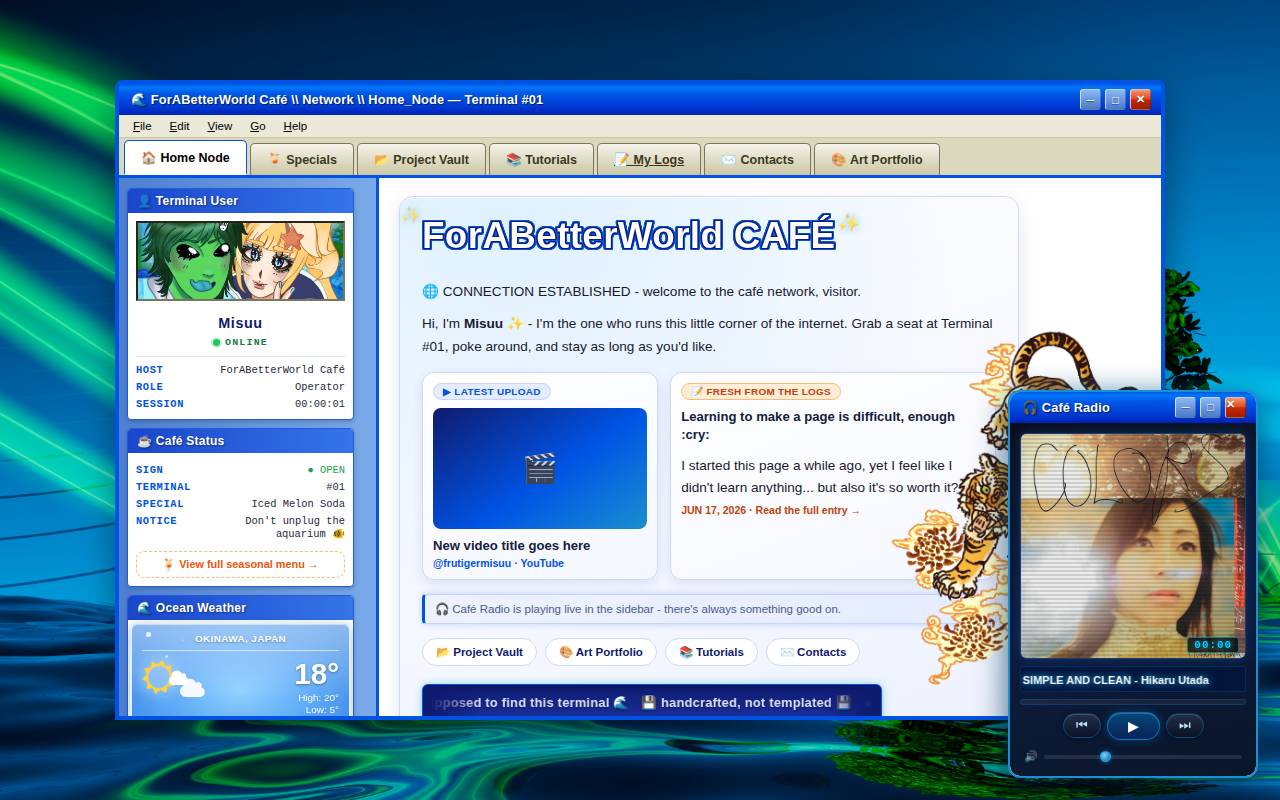Click the Project Vault pill button
Image resolution: width=1280 pixels, height=800 pixels.
click(479, 652)
